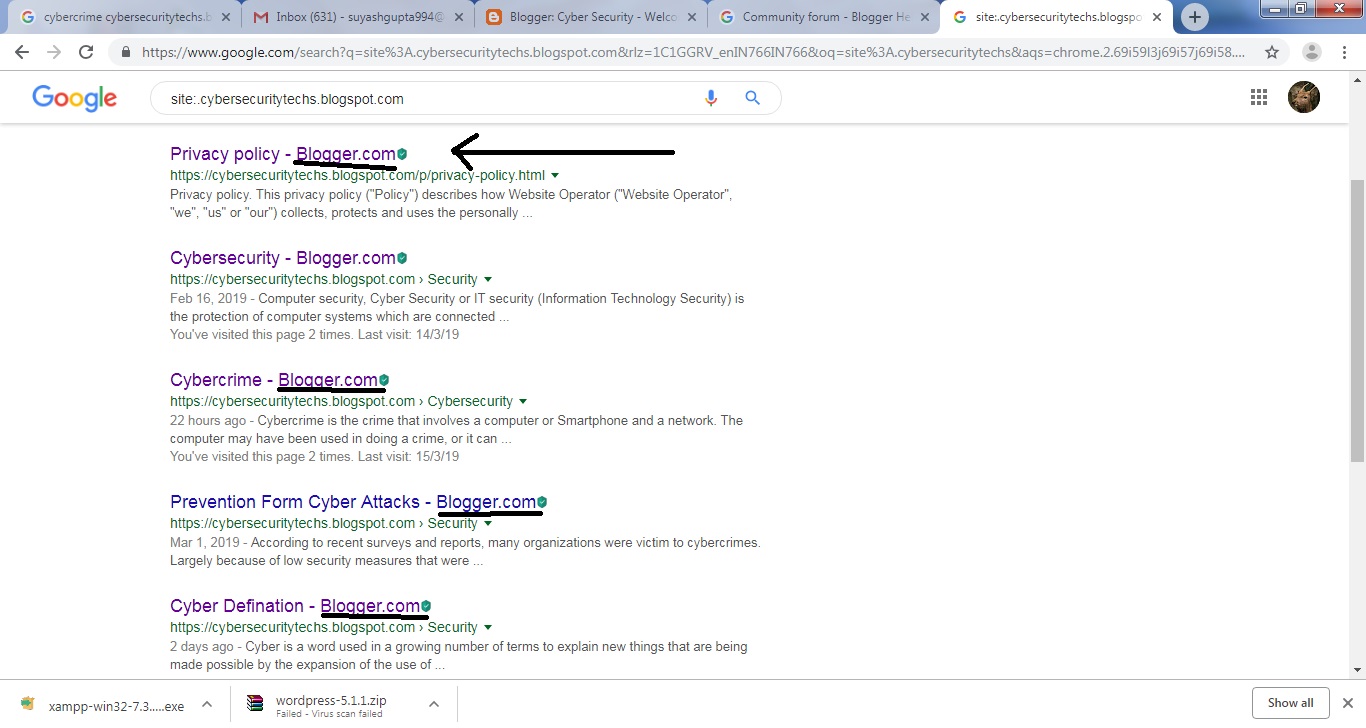This screenshot has width=1366, height=728.
Task: Reload the current page
Action: click(x=87, y=51)
